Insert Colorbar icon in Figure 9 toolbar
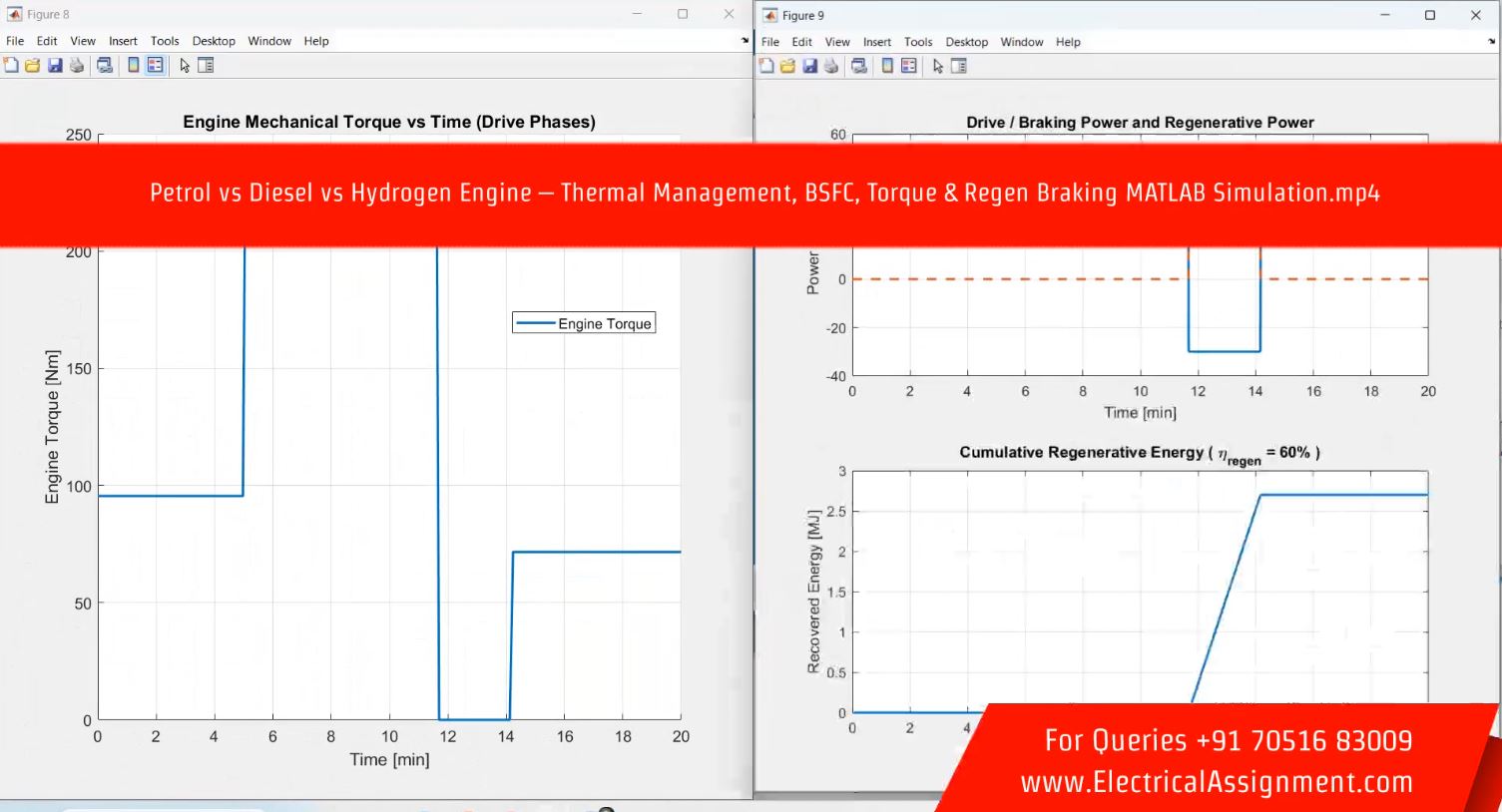Image resolution: width=1502 pixels, height=812 pixels. point(887,67)
